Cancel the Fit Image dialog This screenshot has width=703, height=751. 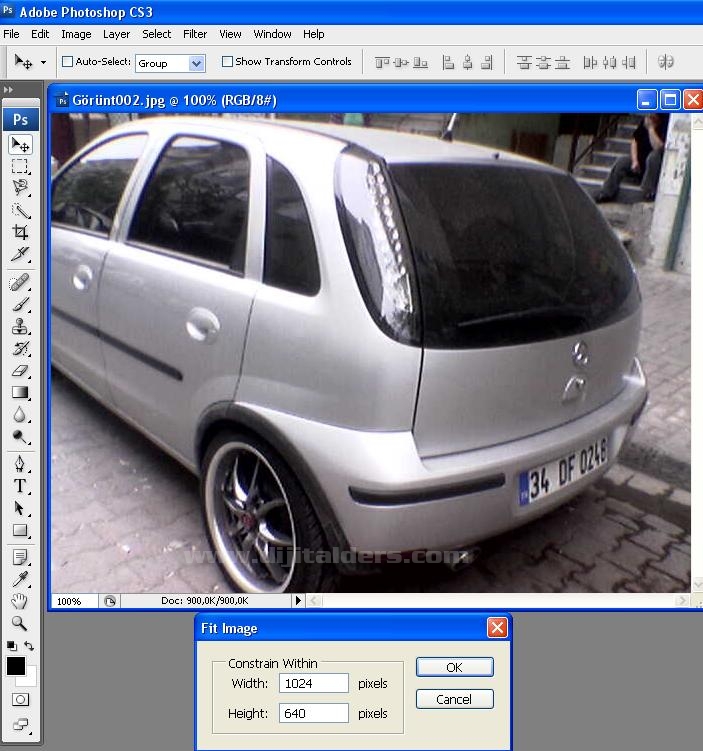(454, 699)
